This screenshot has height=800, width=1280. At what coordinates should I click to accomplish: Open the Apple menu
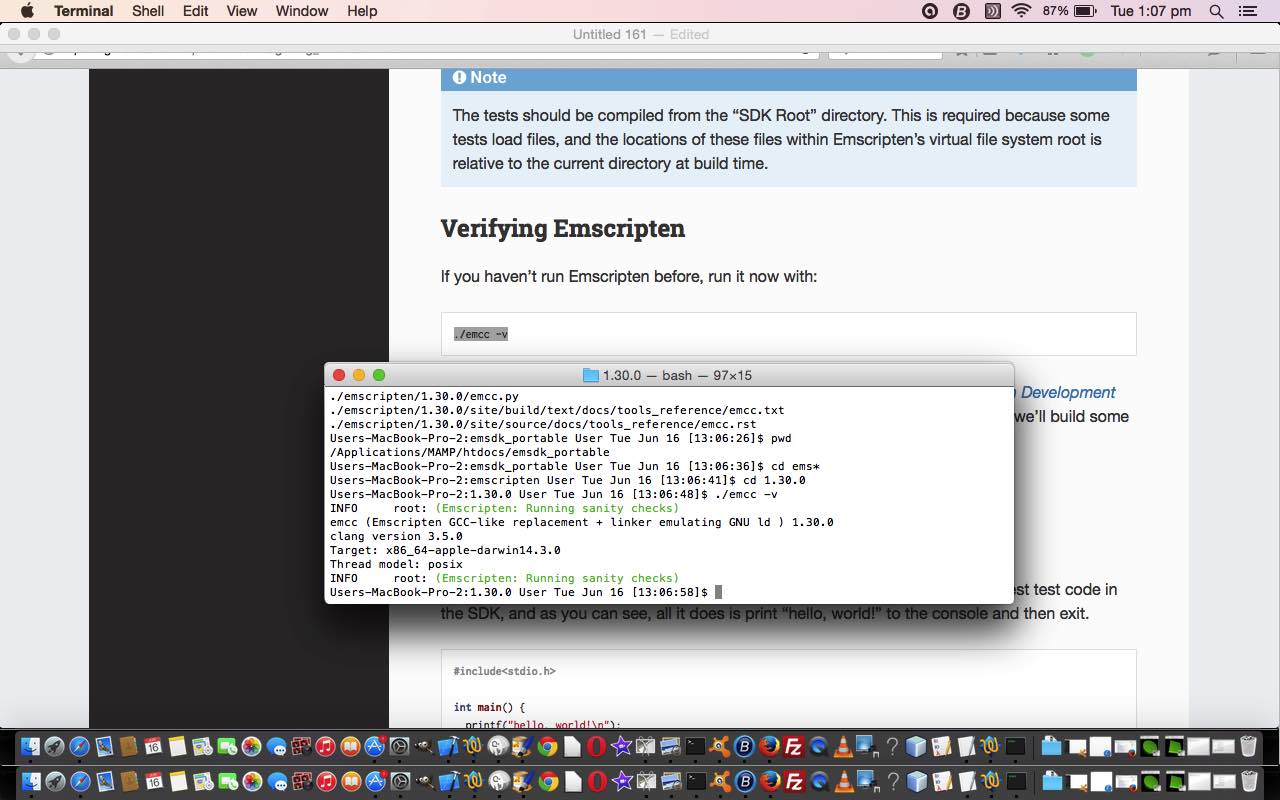pos(27,11)
